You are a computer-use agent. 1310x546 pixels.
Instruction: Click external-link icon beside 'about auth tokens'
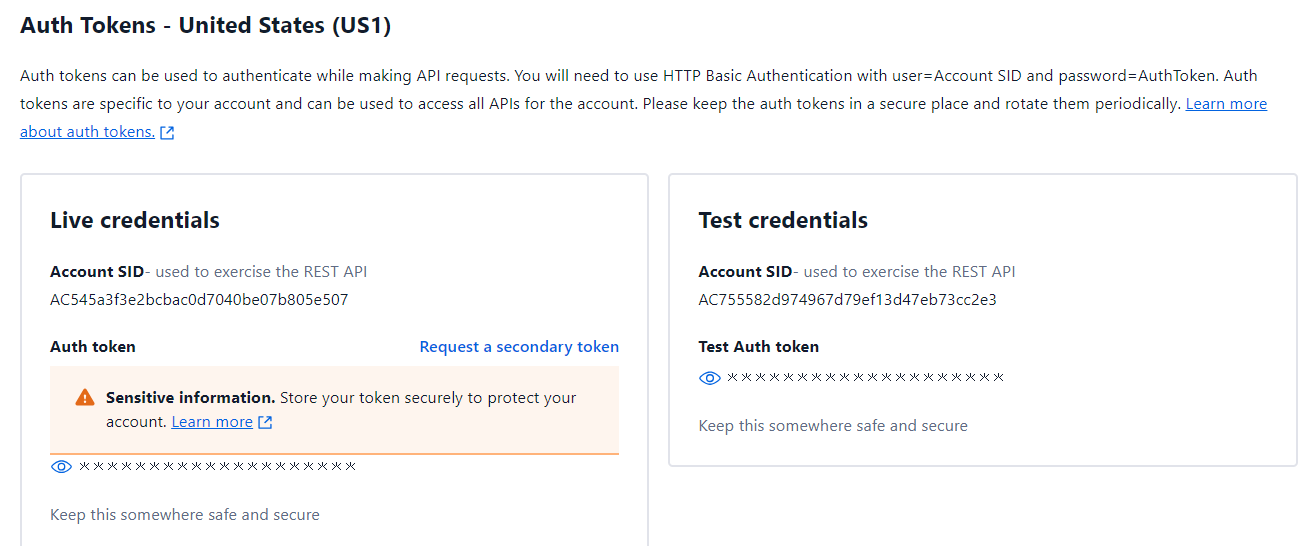click(167, 132)
